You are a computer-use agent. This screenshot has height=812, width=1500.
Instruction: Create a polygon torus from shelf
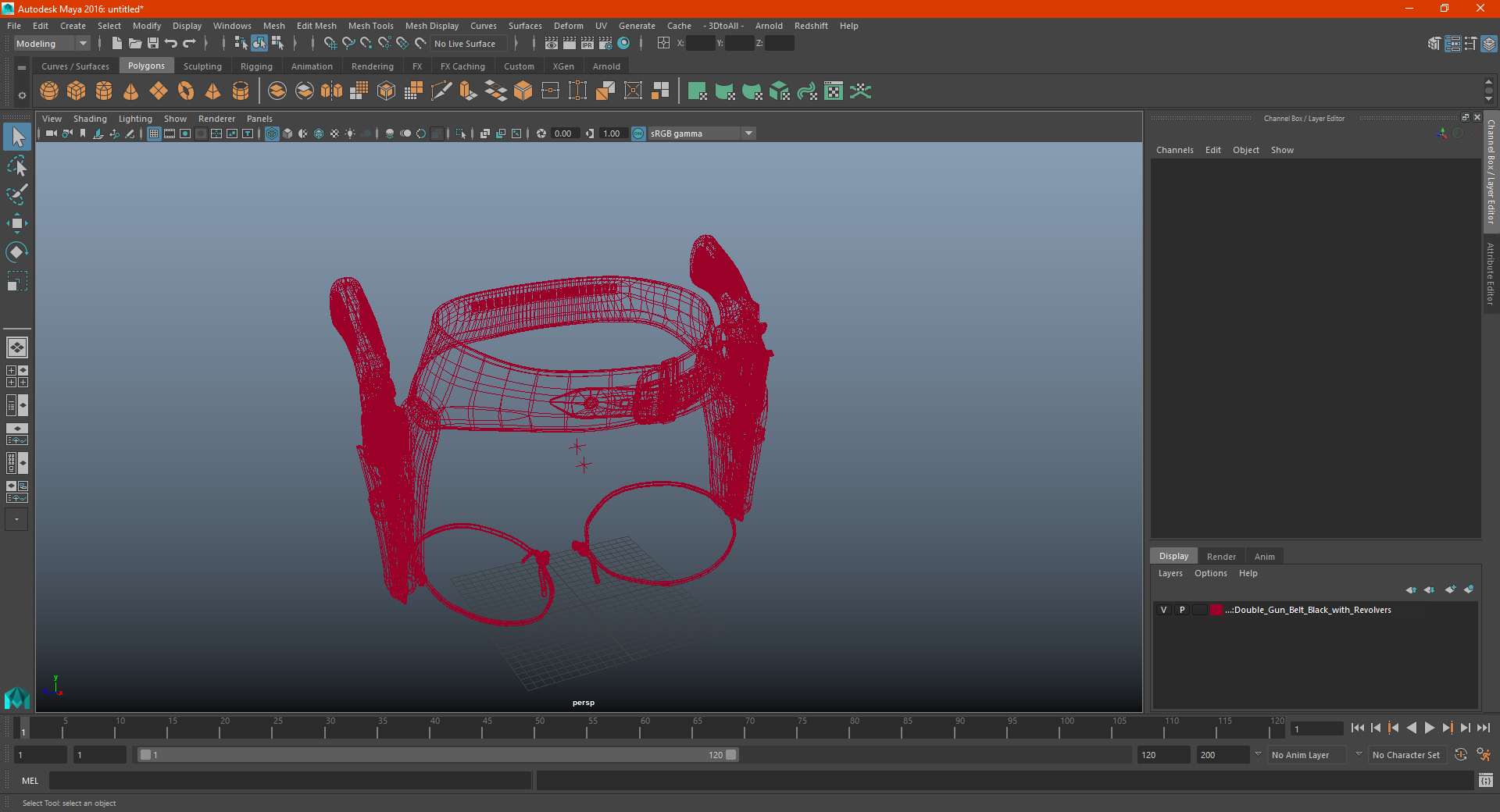coord(186,91)
